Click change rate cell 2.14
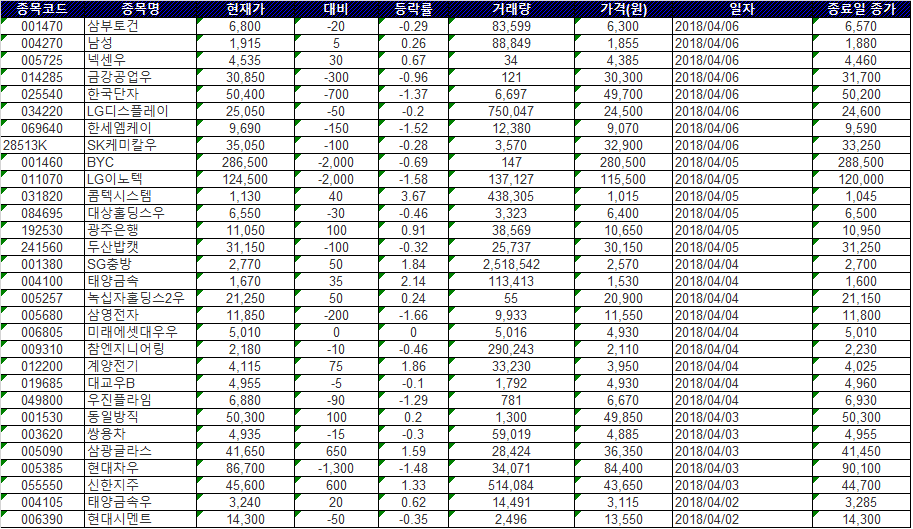This screenshot has height=529, width=913. pyautogui.click(x=413, y=281)
